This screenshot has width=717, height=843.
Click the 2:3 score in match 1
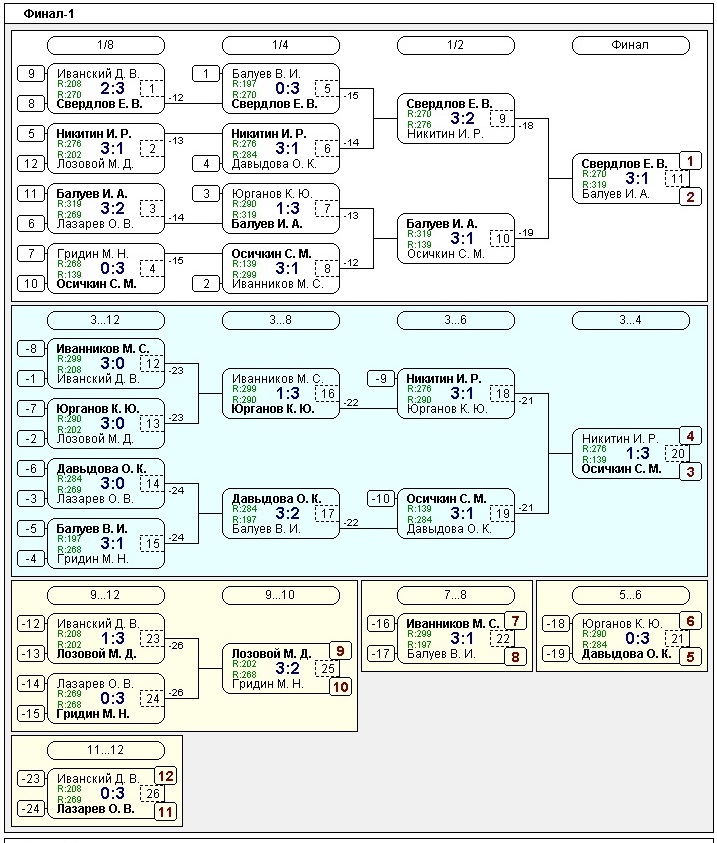point(112,88)
